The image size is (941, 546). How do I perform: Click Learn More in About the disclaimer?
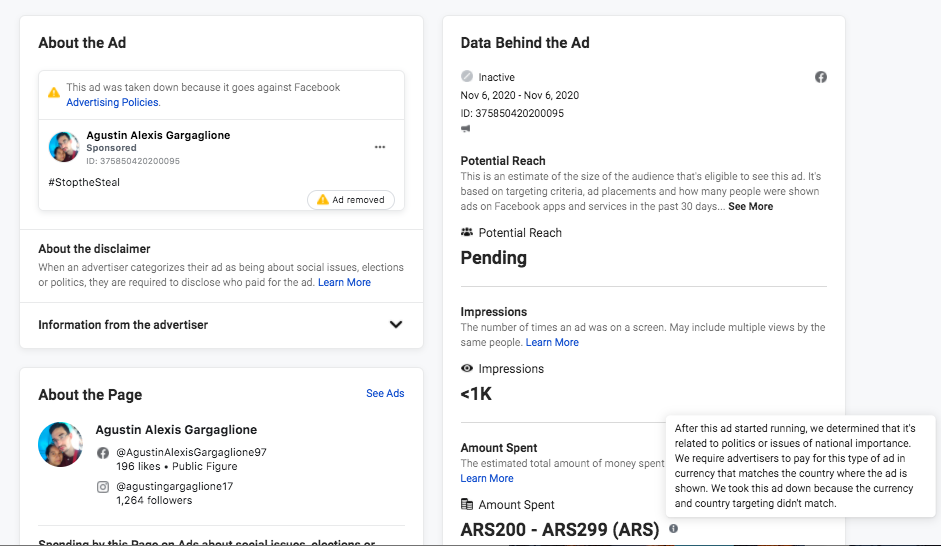point(344,283)
